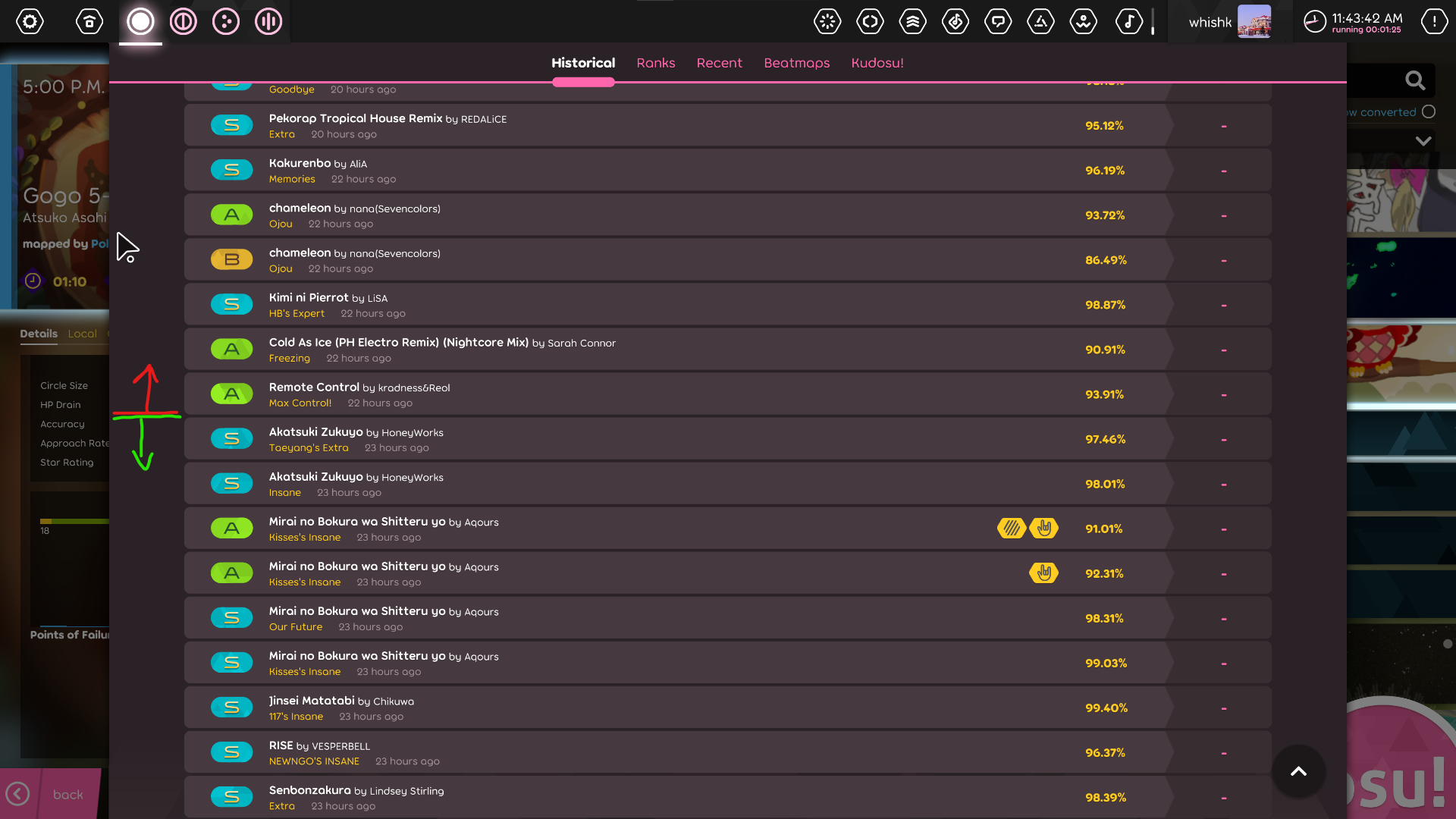This screenshot has height=819, width=1456.
Task: Switch to the osu!mania ruleset
Action: [268, 21]
